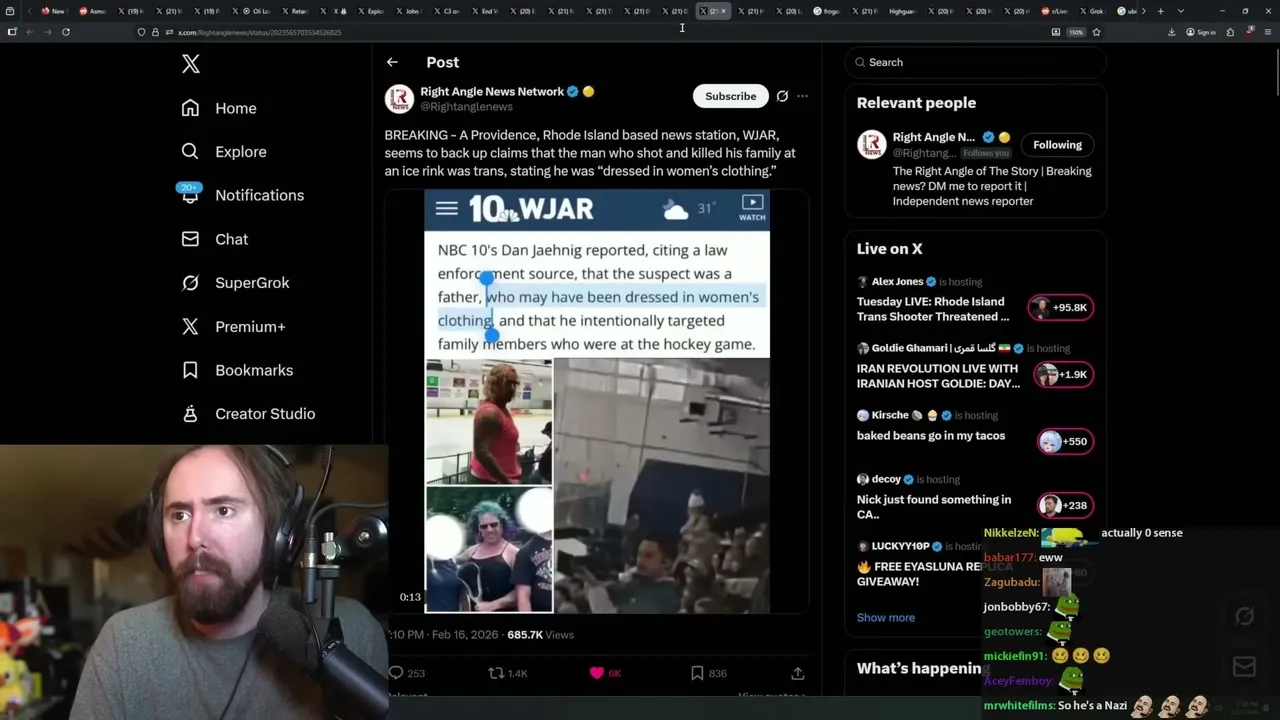Click the WJAR hamburger menu in video
Viewport: 1280px width, 720px height.
click(x=447, y=208)
